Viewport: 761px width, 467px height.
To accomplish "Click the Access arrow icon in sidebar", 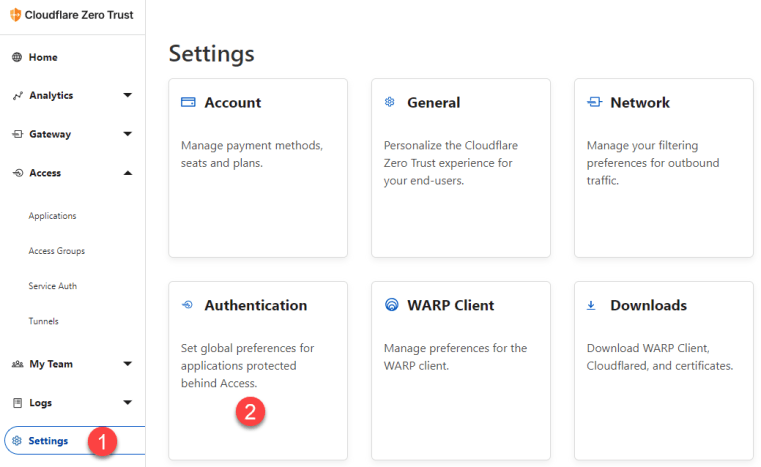I will [x=17, y=173].
